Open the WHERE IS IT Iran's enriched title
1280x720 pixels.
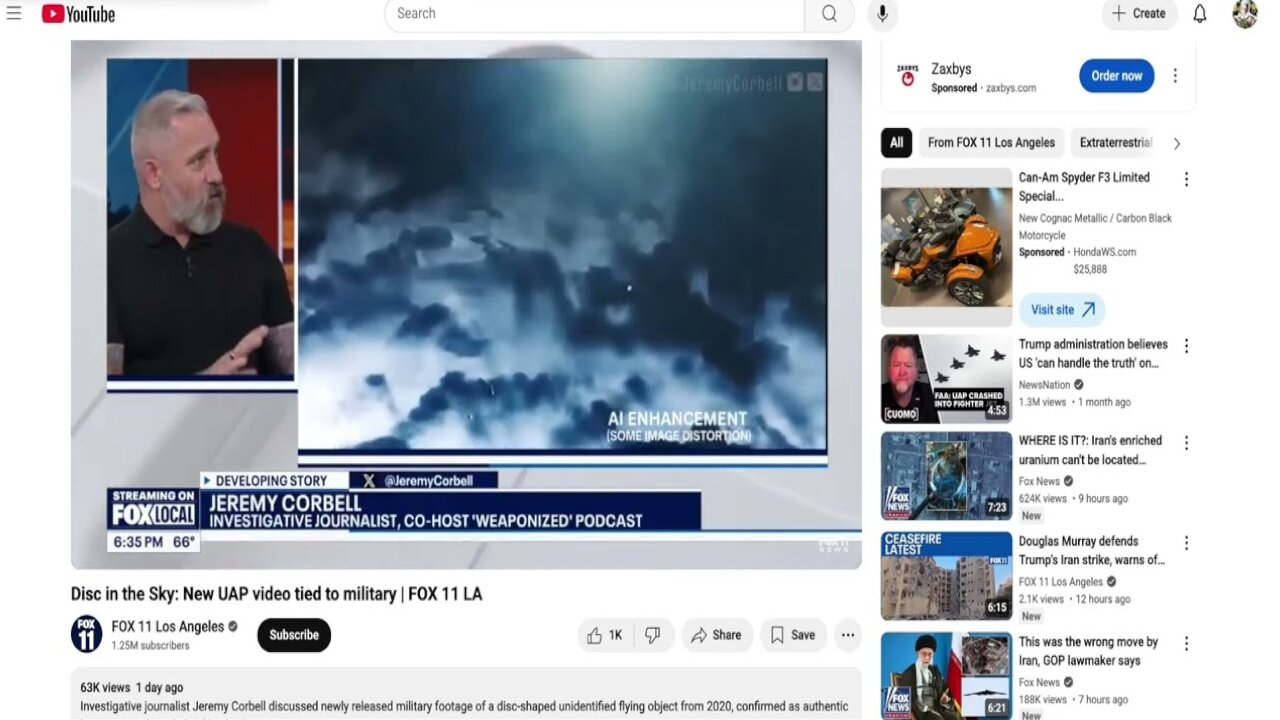tap(1090, 450)
